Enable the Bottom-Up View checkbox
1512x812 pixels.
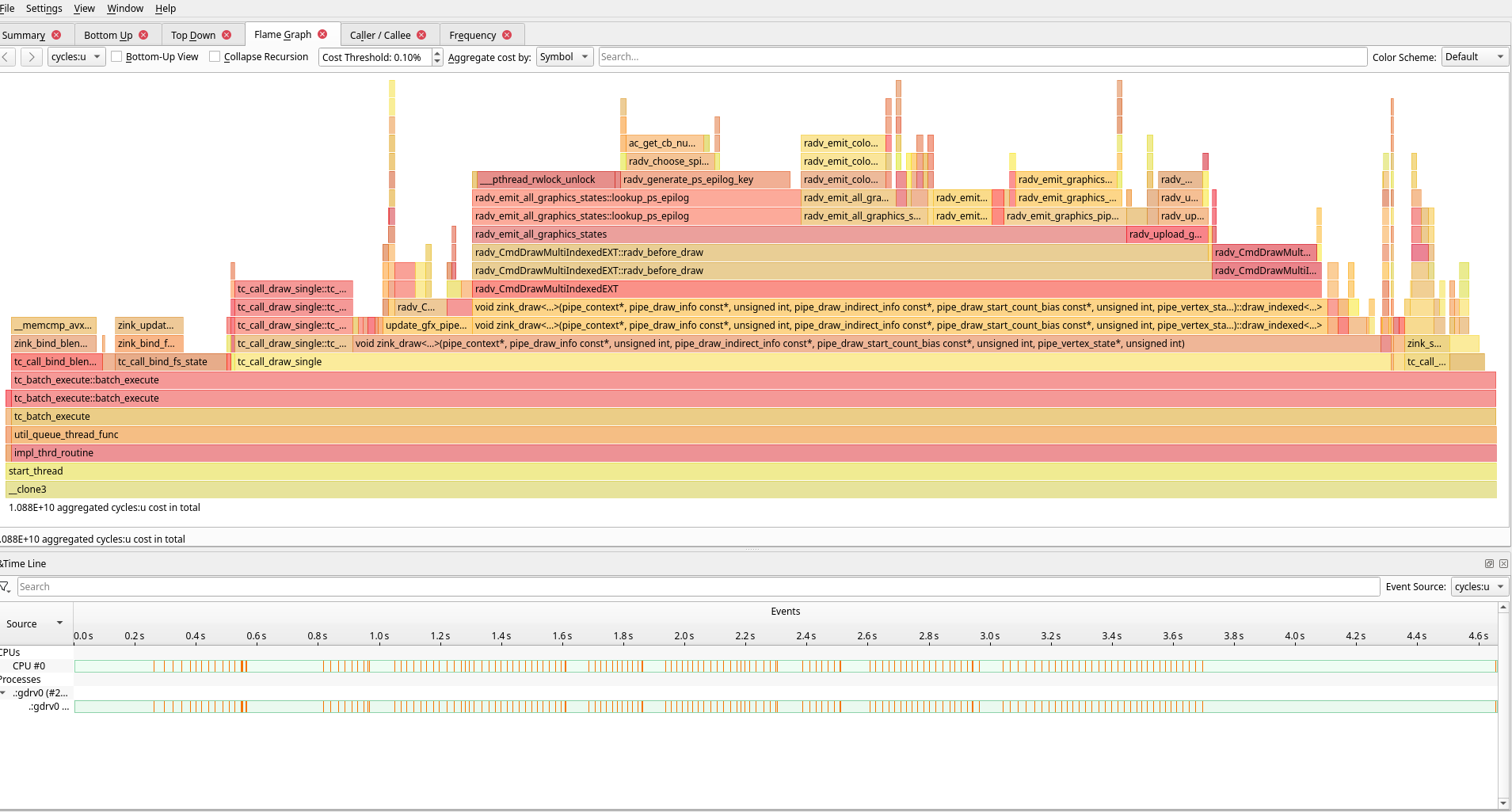pyautogui.click(x=116, y=57)
